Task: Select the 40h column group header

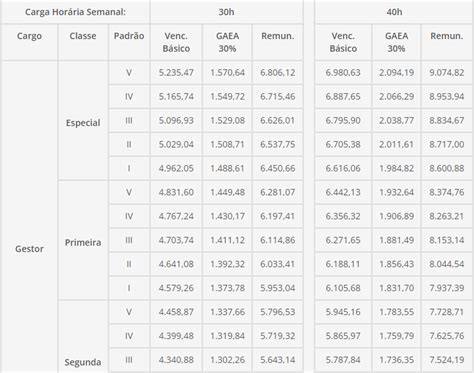Action: [394, 12]
